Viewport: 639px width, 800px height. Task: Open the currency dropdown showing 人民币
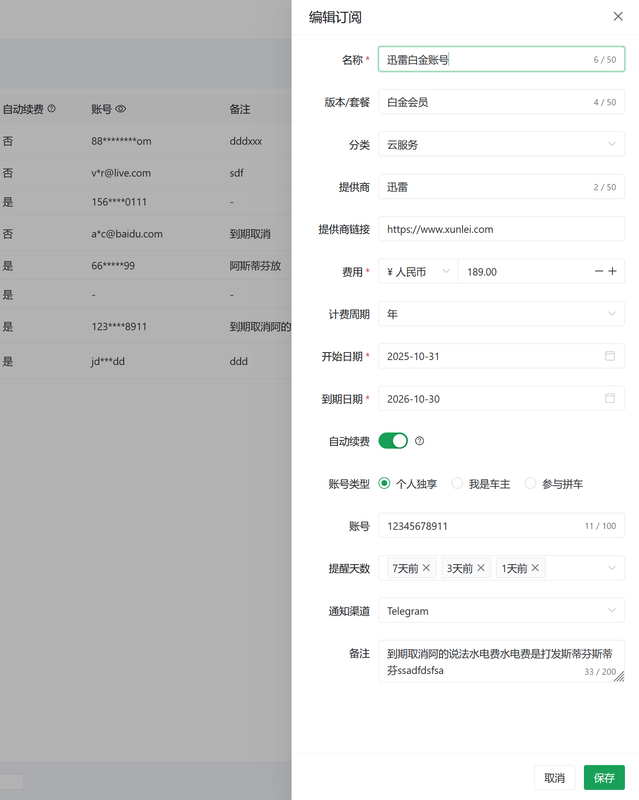419,271
